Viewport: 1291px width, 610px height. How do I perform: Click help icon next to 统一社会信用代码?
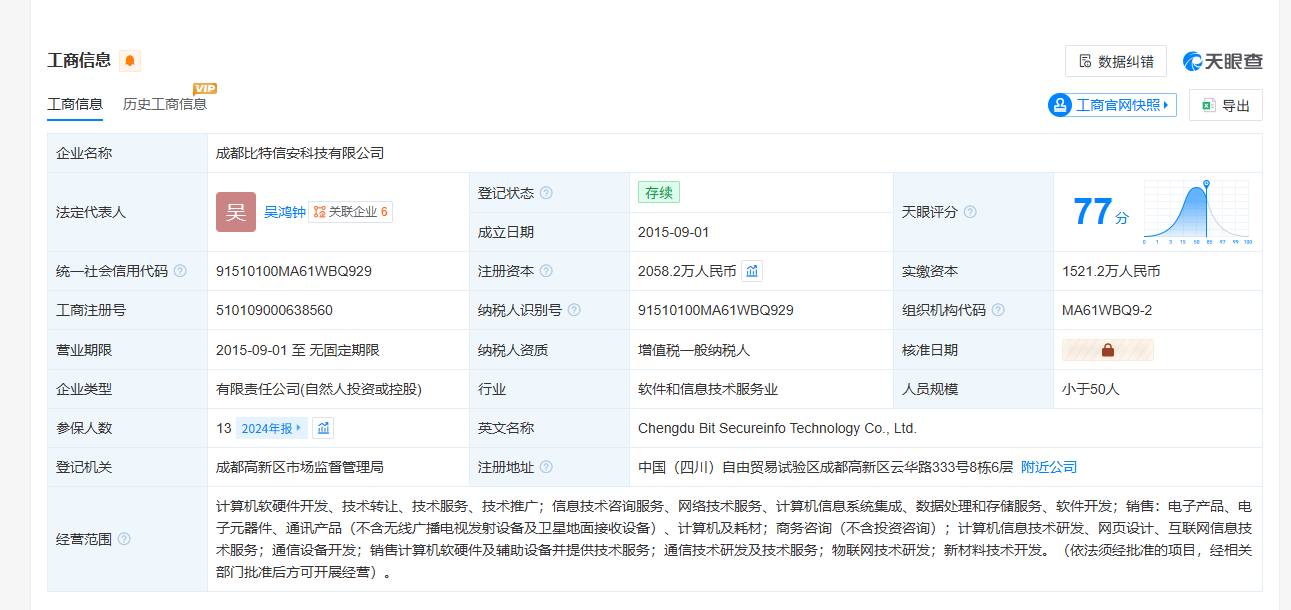tap(180, 271)
